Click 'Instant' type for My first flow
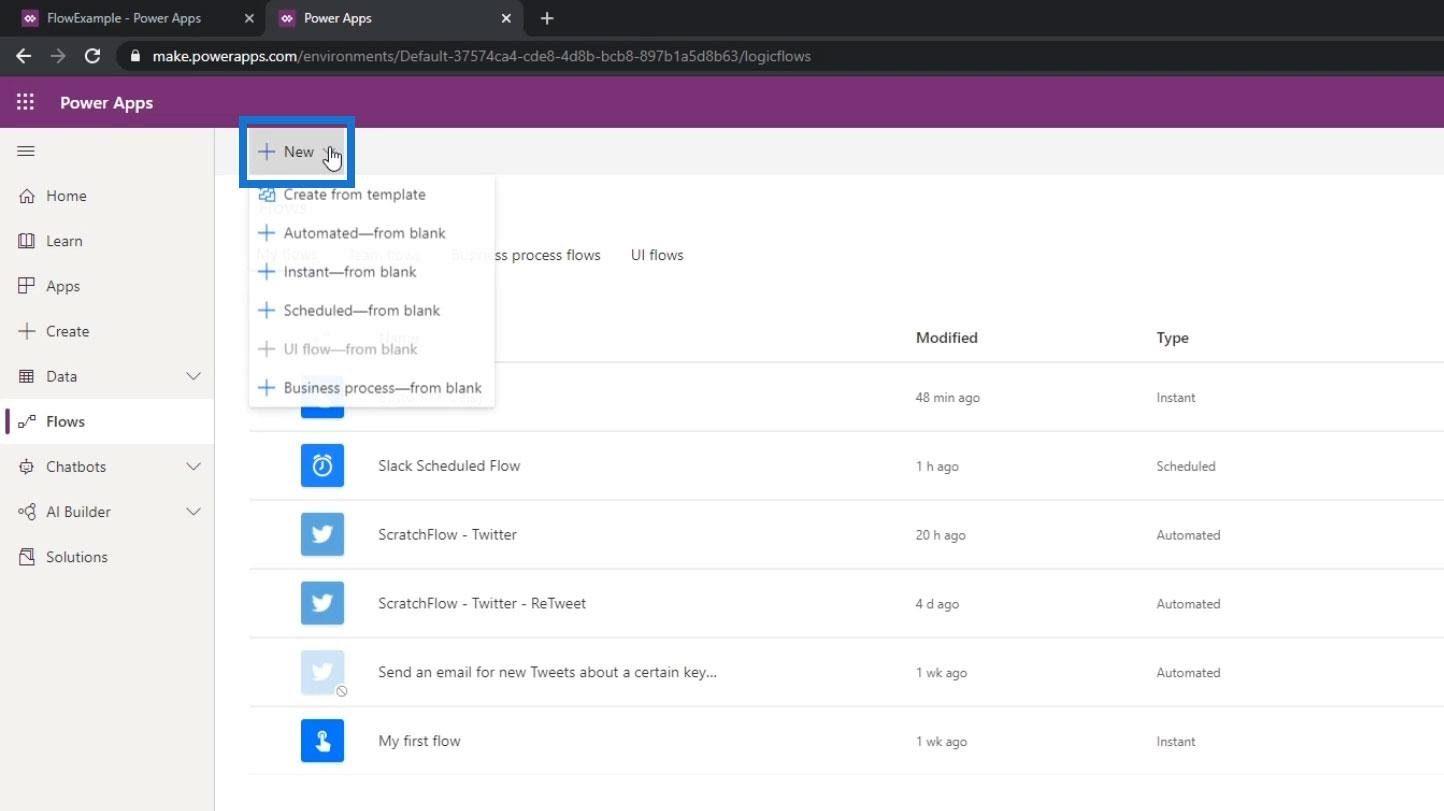Image resolution: width=1444 pixels, height=811 pixels. (x=1175, y=742)
